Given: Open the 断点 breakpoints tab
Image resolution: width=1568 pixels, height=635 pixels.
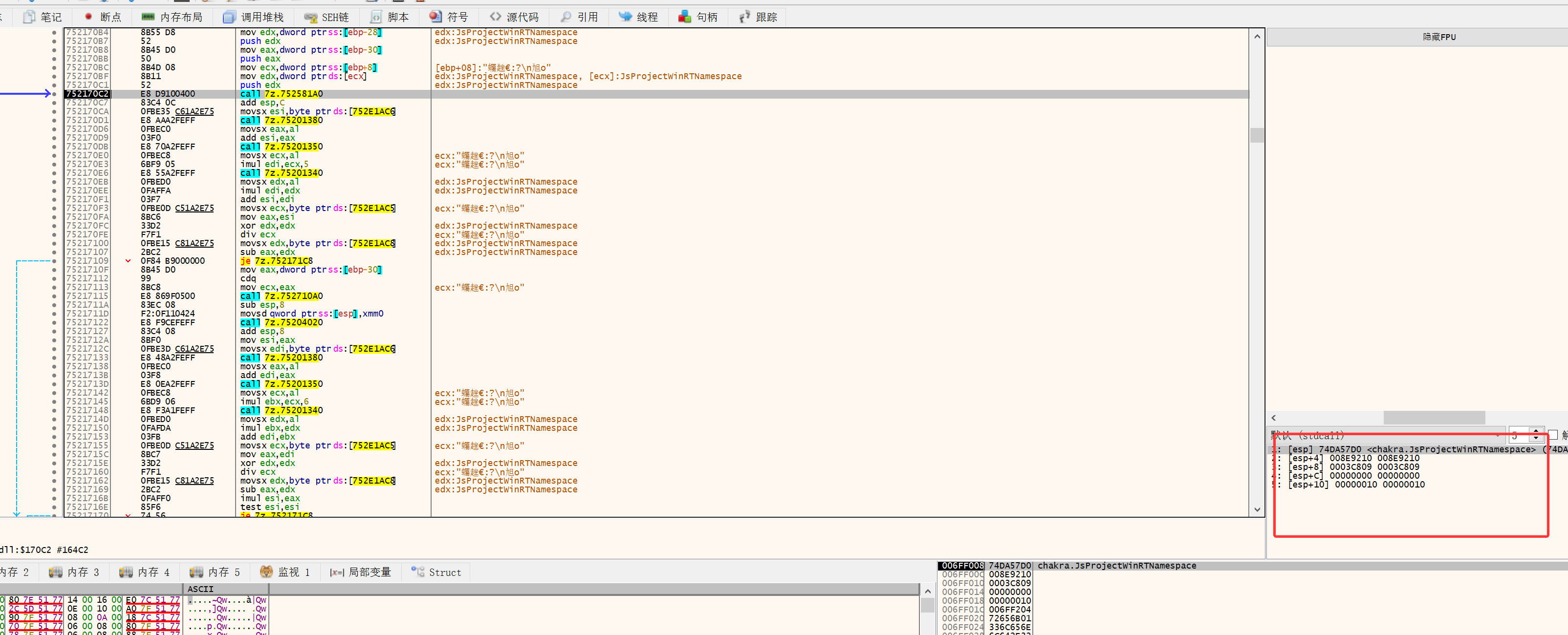Looking at the screenshot, I should (x=102, y=17).
